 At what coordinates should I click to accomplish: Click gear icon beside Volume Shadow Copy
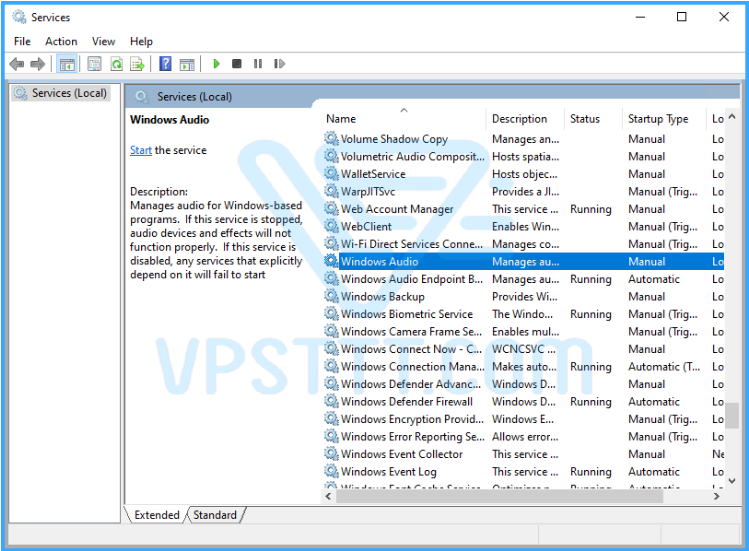point(331,139)
